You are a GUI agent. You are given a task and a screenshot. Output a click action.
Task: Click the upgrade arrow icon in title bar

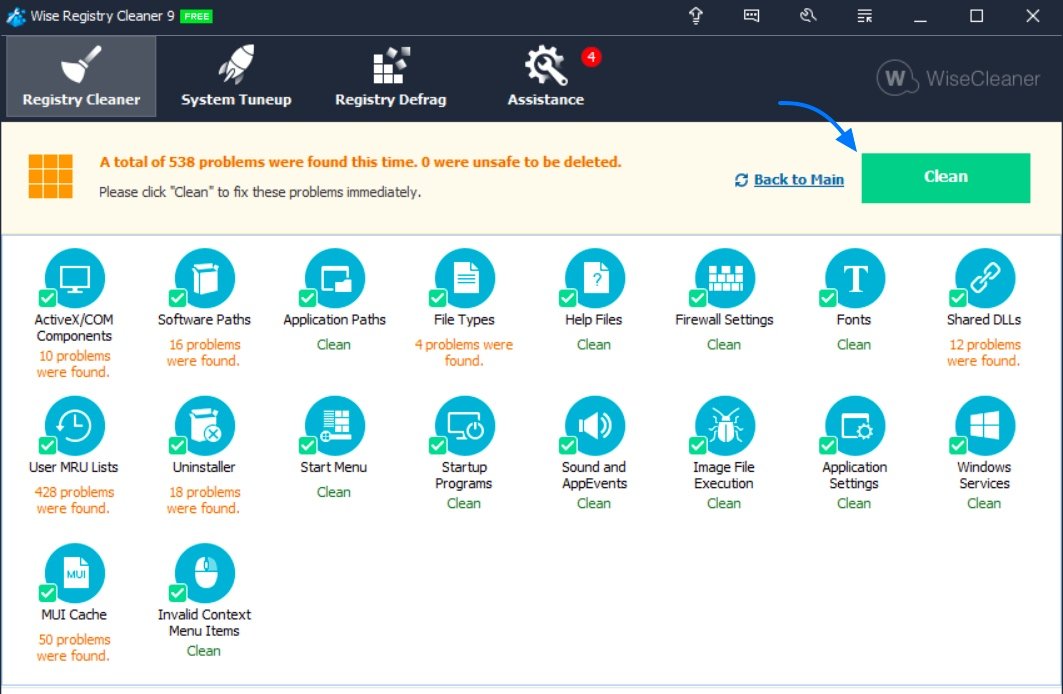coord(696,16)
